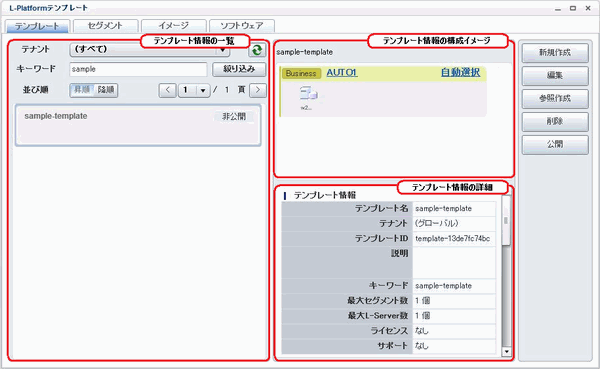Go to next page with right arrow
Screen dimensions: 600x369
click(x=258, y=90)
